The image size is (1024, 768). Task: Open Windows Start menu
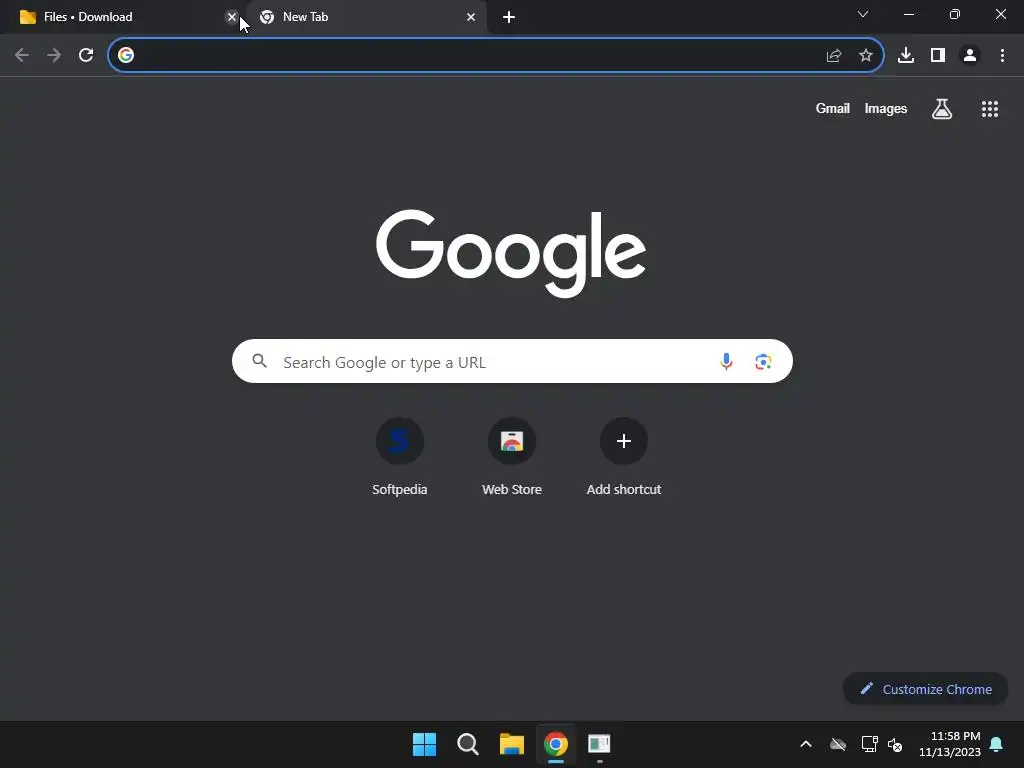click(424, 744)
